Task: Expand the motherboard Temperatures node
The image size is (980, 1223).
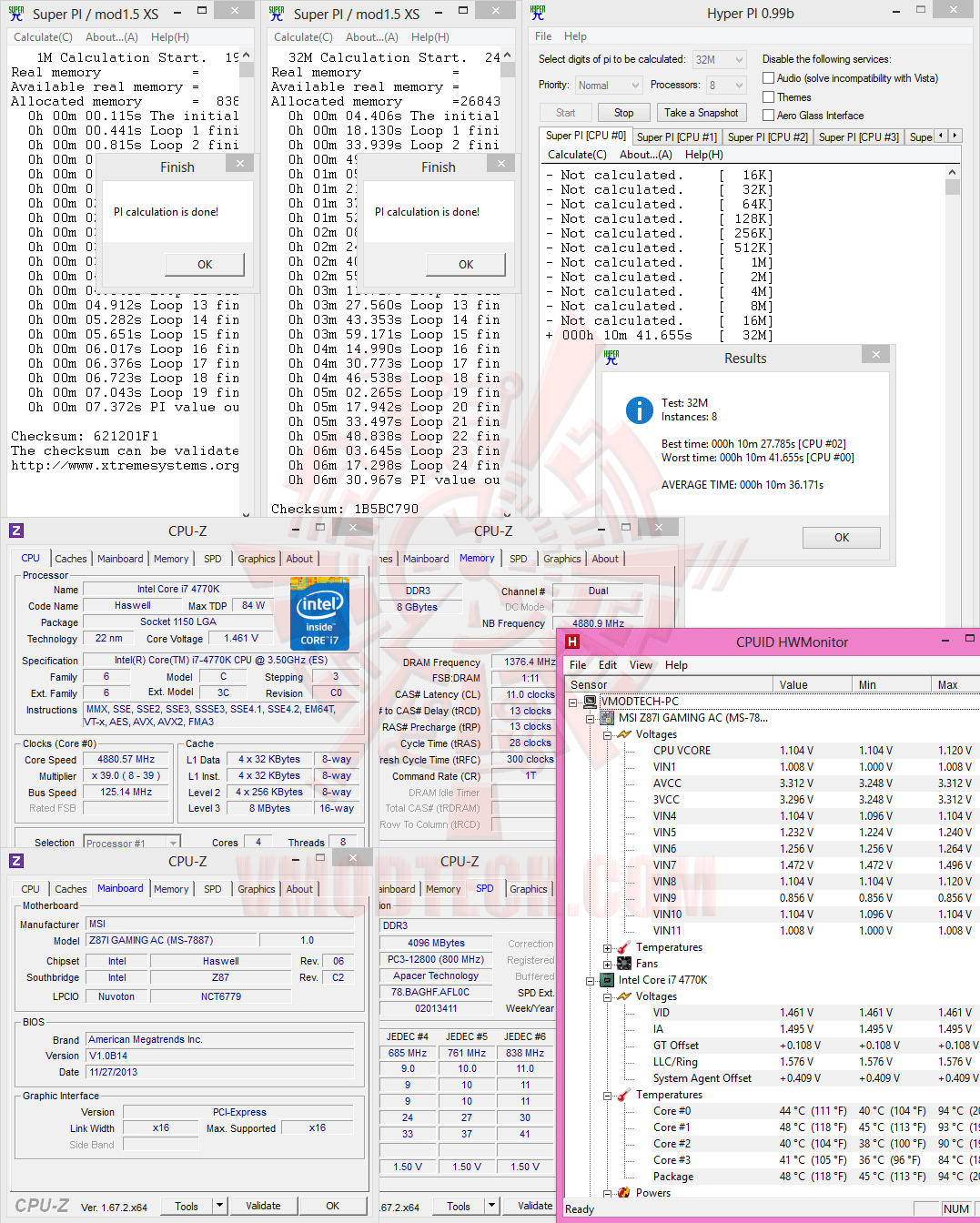Action: (x=607, y=948)
